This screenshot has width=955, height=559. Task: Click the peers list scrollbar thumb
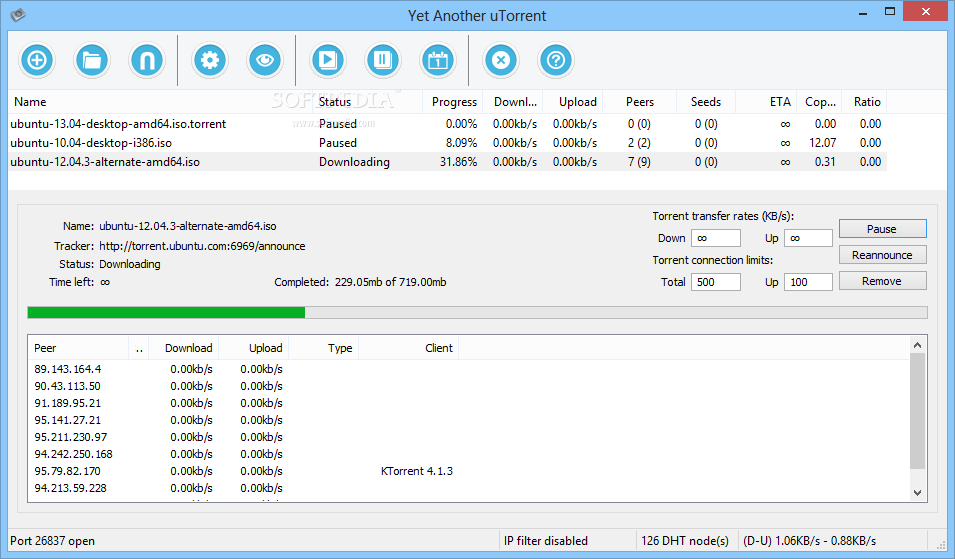pyautogui.click(x=917, y=410)
